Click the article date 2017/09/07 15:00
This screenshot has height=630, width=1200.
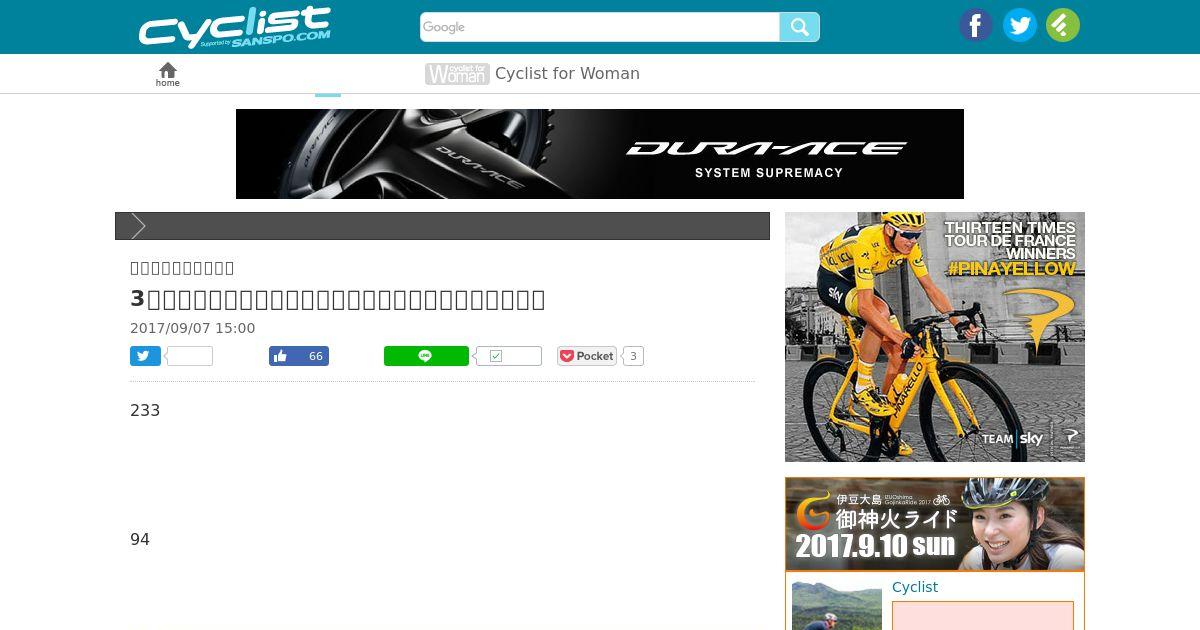point(193,328)
